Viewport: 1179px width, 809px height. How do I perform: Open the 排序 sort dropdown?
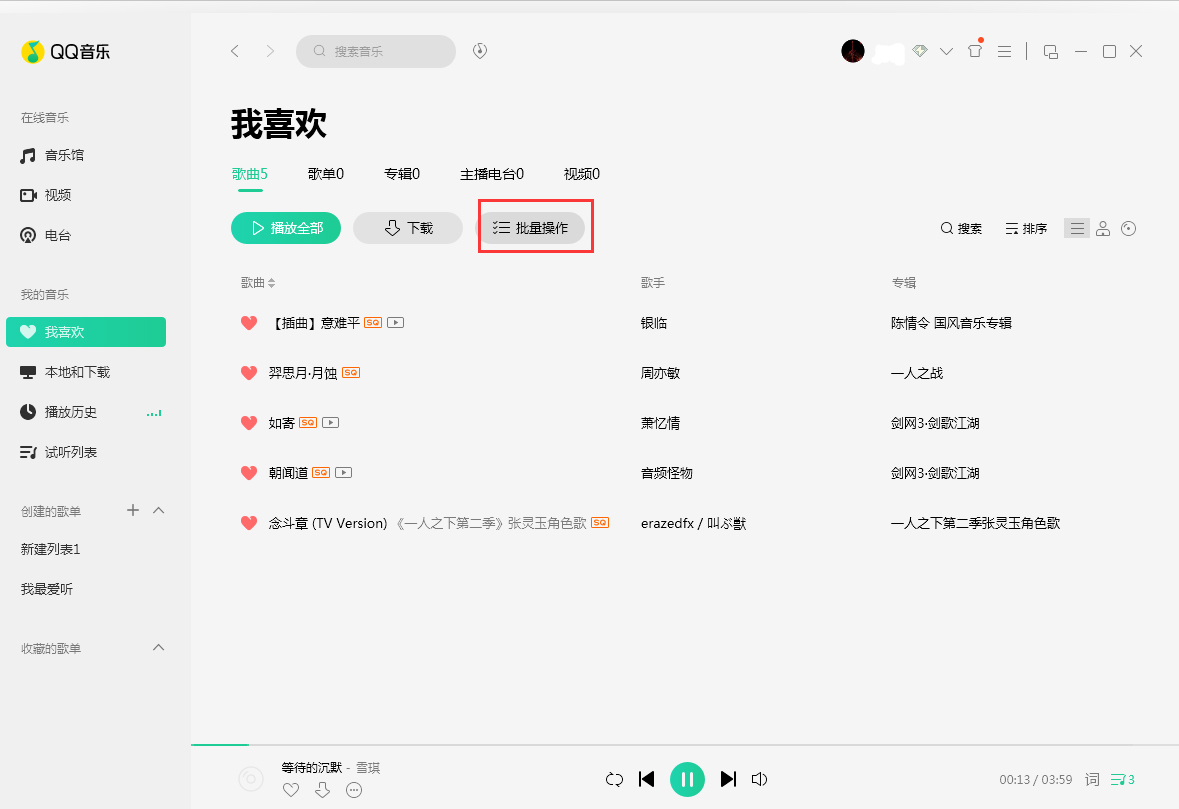tap(1026, 228)
